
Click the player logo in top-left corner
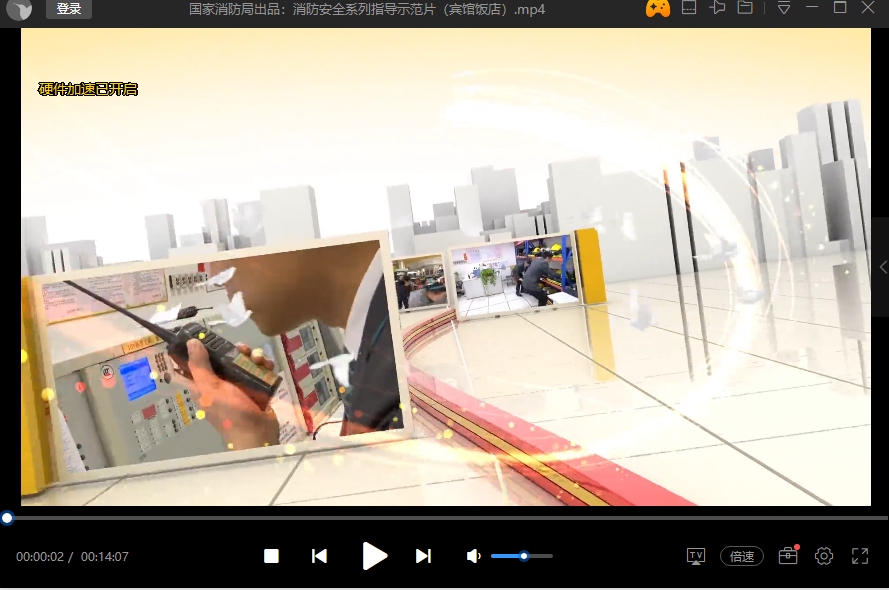pos(19,10)
